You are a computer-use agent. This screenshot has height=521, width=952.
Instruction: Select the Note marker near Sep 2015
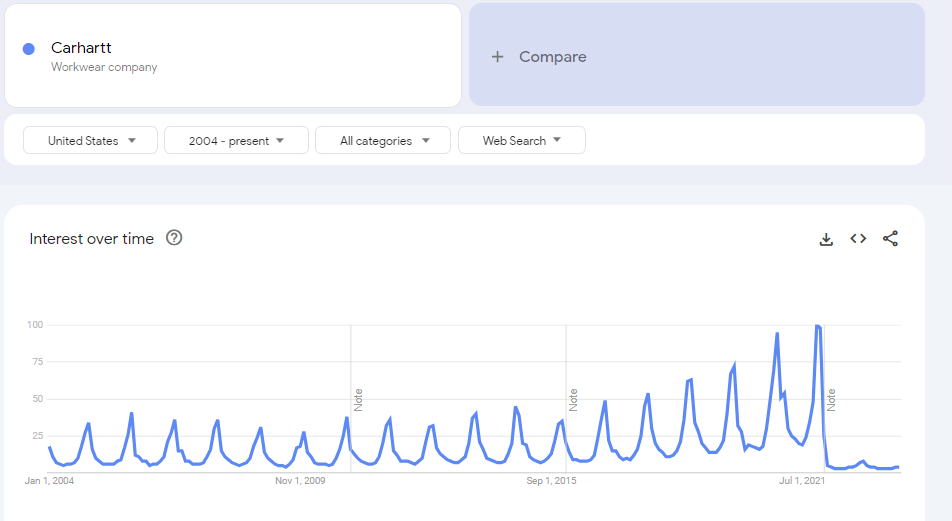pos(574,400)
